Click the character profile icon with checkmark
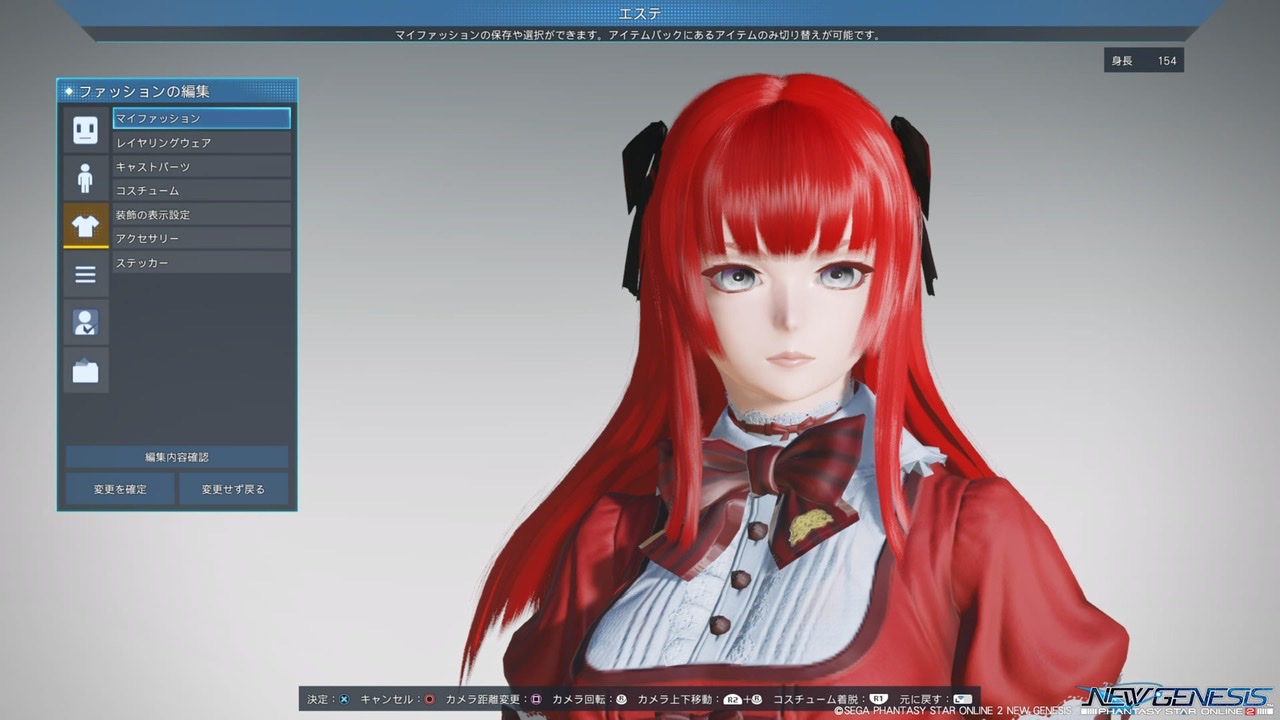The width and height of the screenshot is (1280, 720). point(85,322)
